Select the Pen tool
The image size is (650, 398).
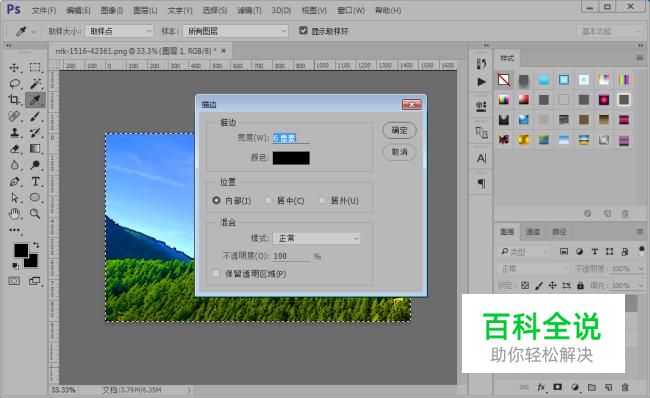(14, 182)
